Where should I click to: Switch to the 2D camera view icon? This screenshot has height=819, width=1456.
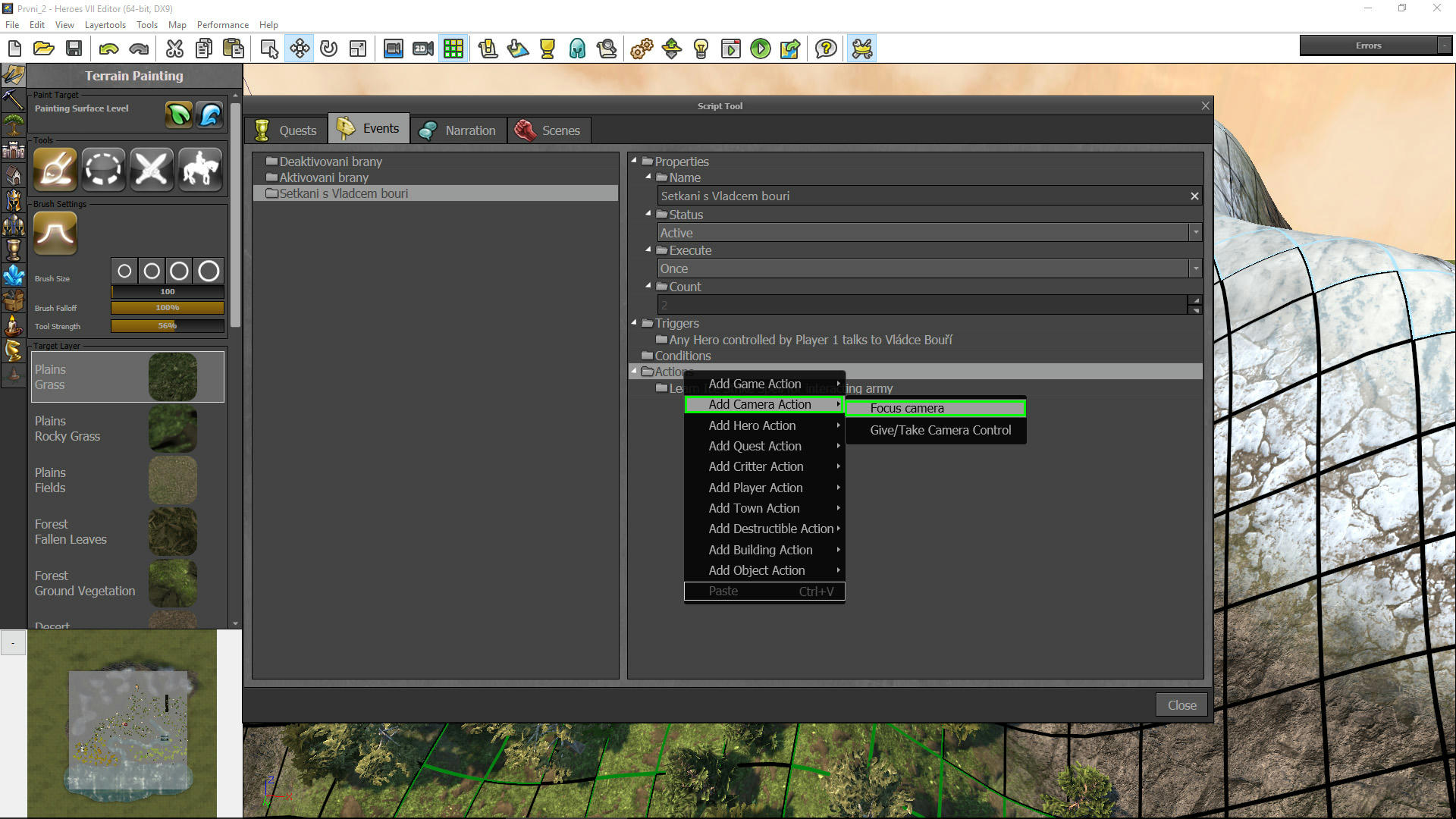423,49
